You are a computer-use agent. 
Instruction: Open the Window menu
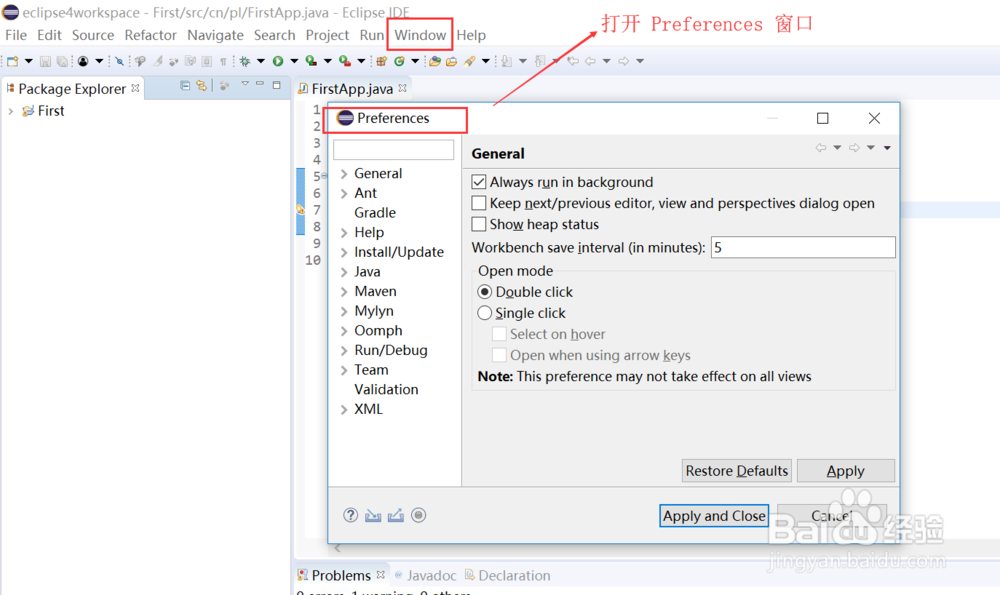pyautogui.click(x=420, y=35)
